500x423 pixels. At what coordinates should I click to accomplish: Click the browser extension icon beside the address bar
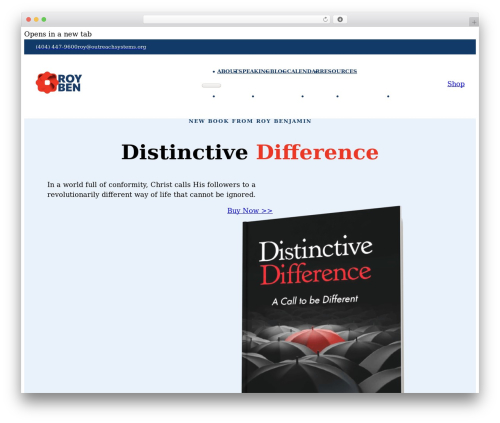(x=340, y=20)
